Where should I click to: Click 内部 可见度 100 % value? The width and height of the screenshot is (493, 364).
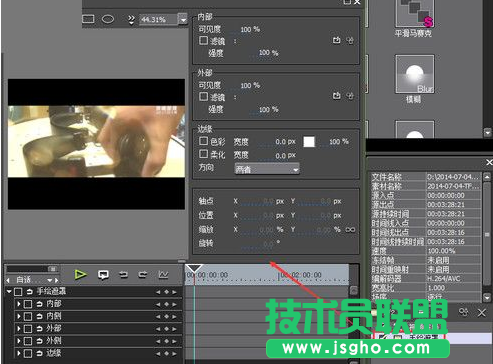coord(250,29)
